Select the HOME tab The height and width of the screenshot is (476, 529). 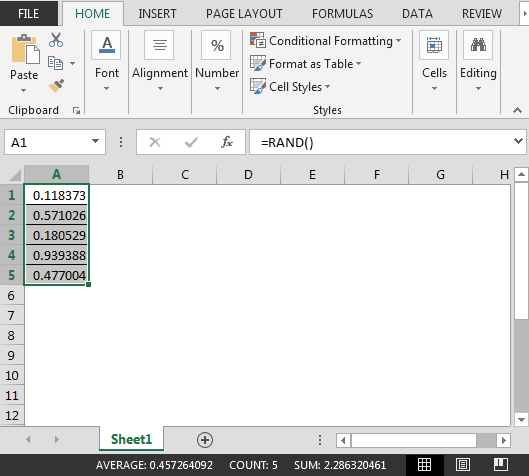tap(92, 13)
